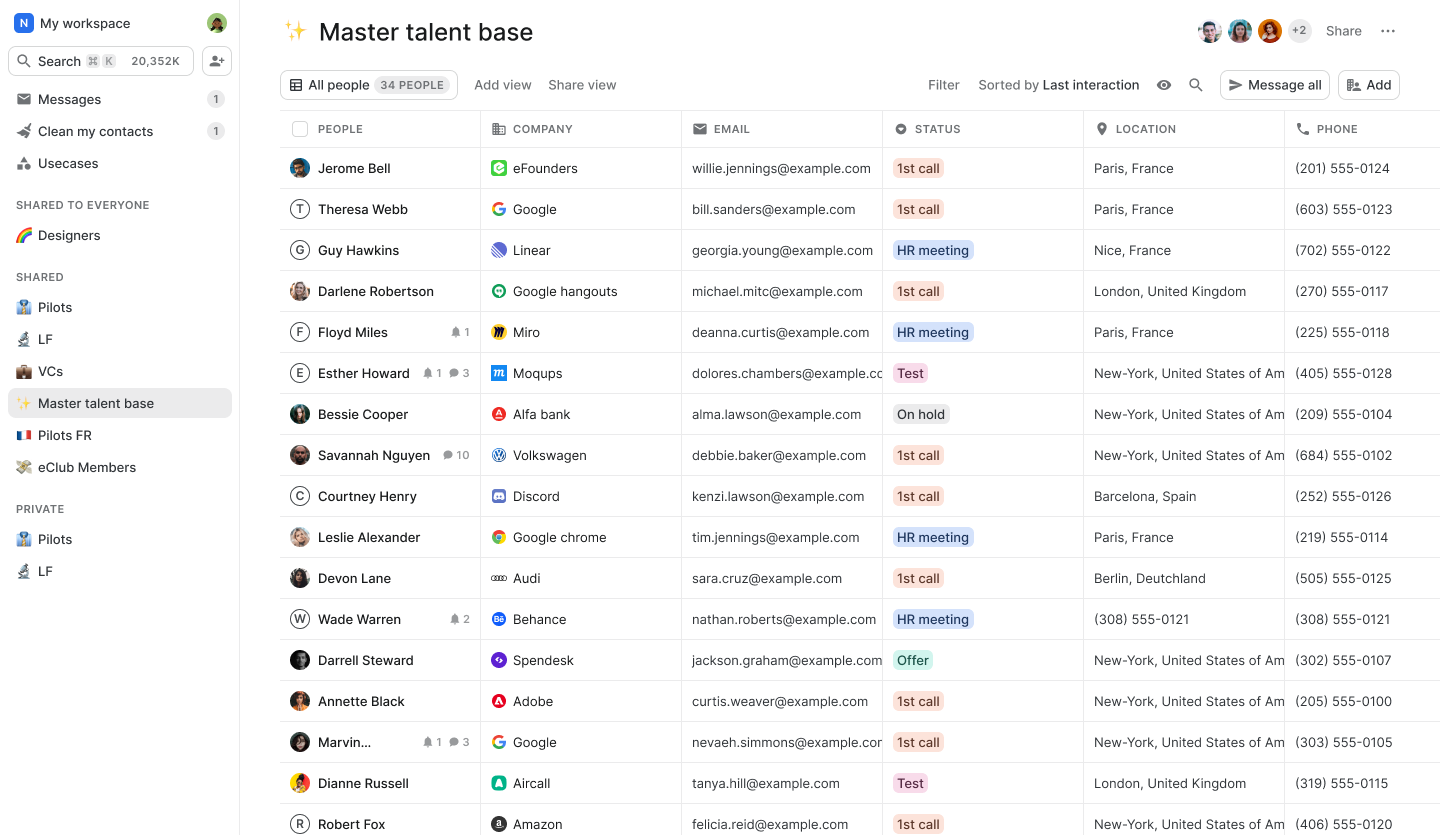Open the more options (...) menu top right
The width and height of the screenshot is (1440, 835).
pyautogui.click(x=1388, y=31)
